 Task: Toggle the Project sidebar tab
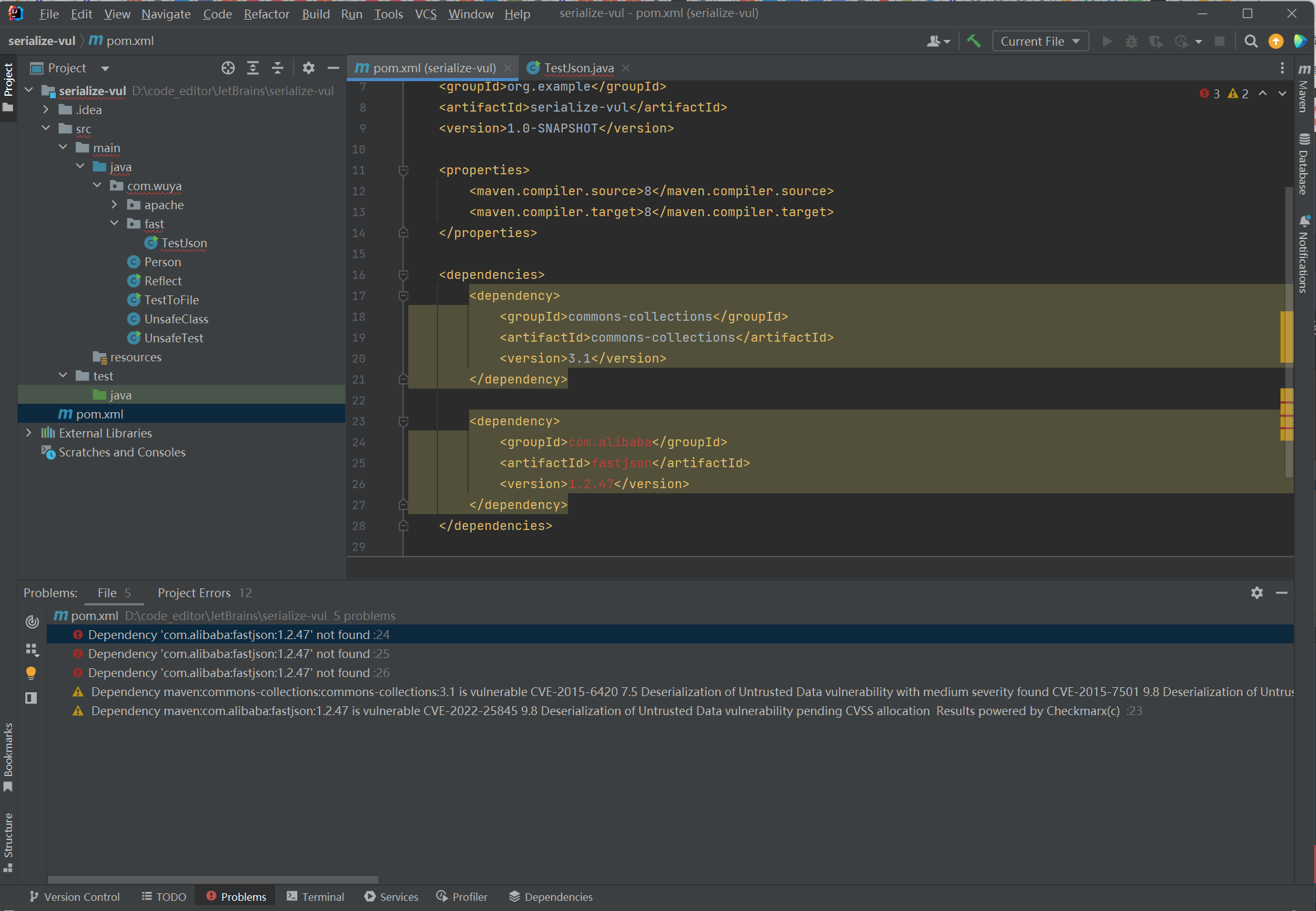click(8, 87)
